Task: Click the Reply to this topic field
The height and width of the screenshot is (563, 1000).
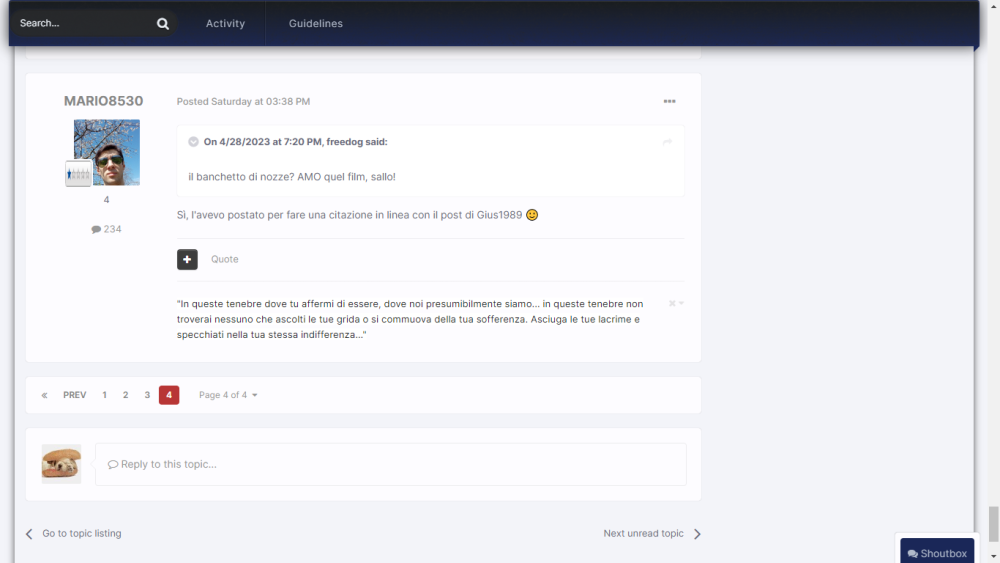Action: (390, 464)
